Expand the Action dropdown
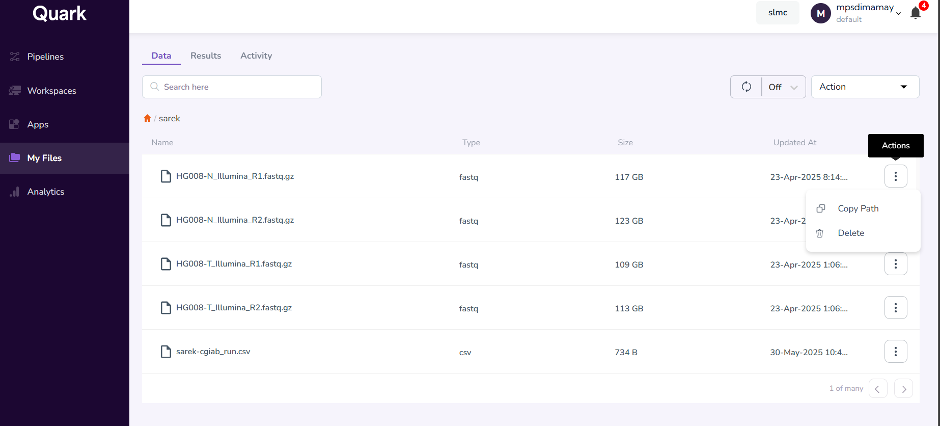This screenshot has height=427, width=941. tap(865, 87)
